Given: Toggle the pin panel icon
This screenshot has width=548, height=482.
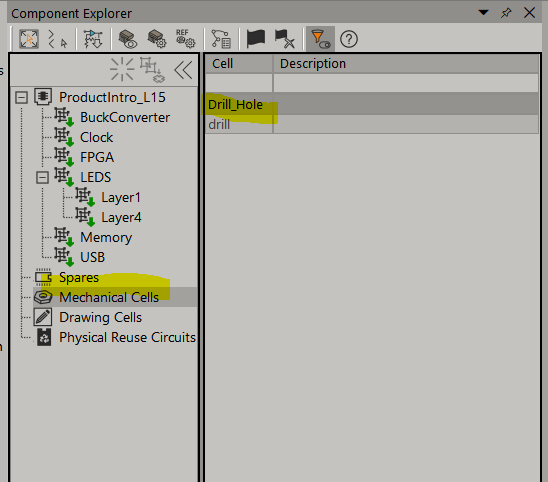Looking at the screenshot, I should pos(506,13).
